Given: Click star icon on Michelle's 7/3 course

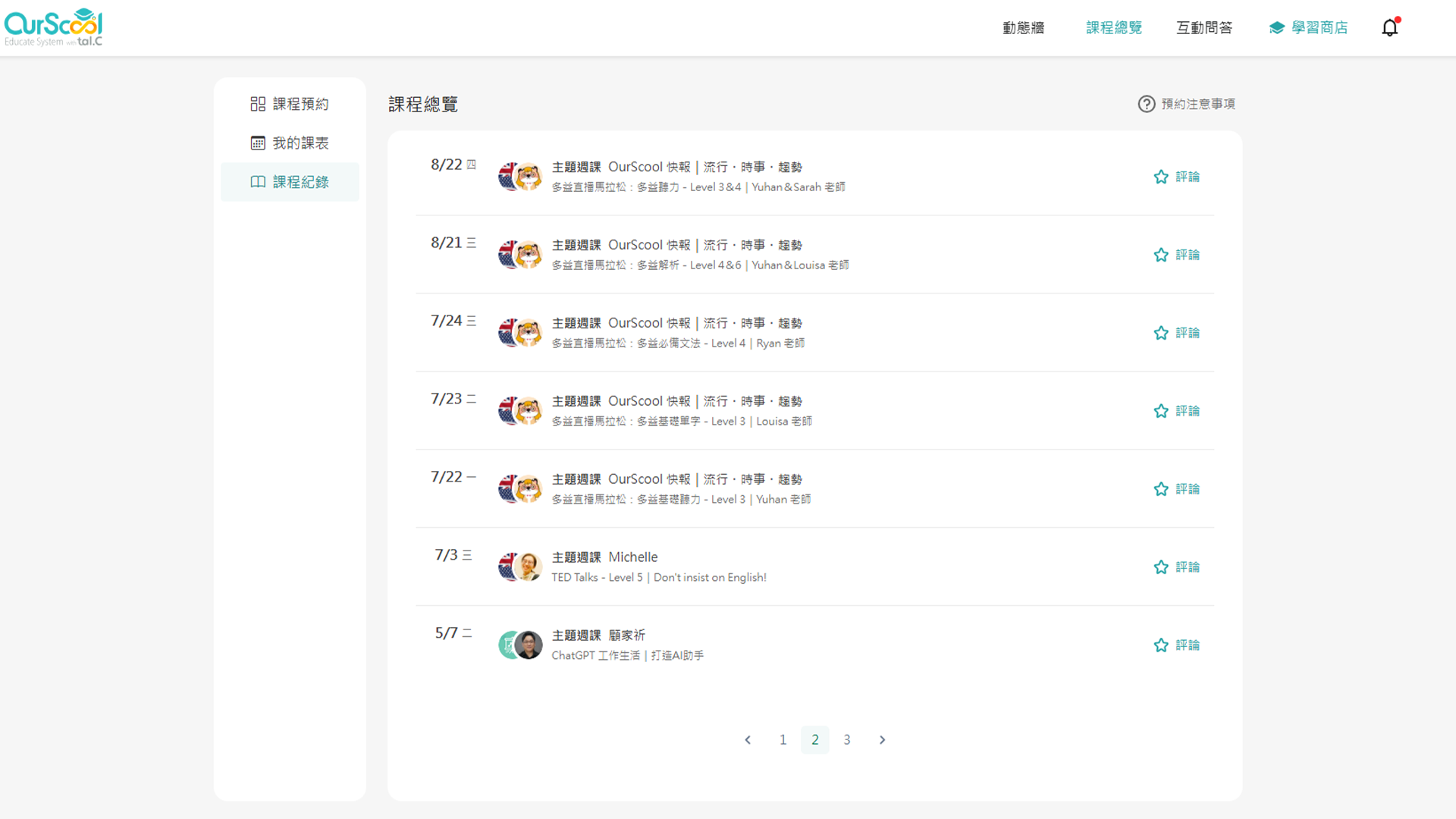Looking at the screenshot, I should click(x=1160, y=567).
